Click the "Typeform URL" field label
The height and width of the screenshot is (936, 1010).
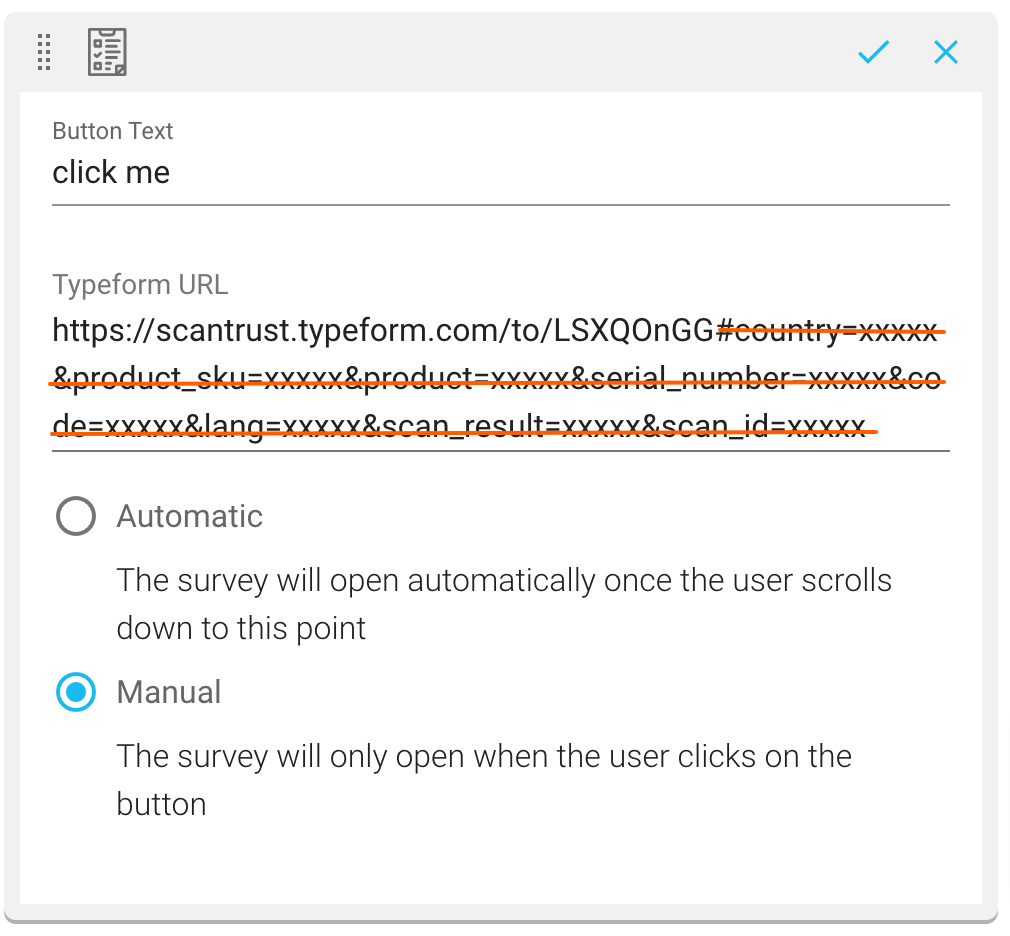pyautogui.click(x=140, y=285)
